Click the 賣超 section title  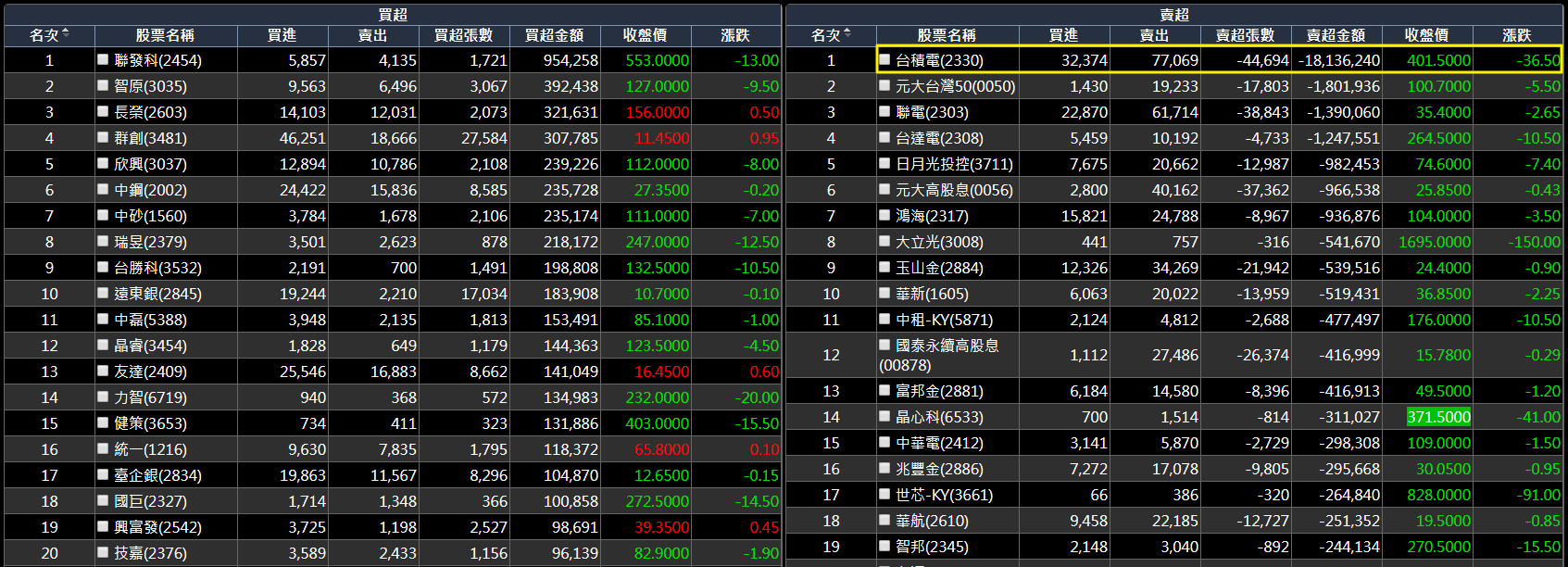[x=1174, y=15]
